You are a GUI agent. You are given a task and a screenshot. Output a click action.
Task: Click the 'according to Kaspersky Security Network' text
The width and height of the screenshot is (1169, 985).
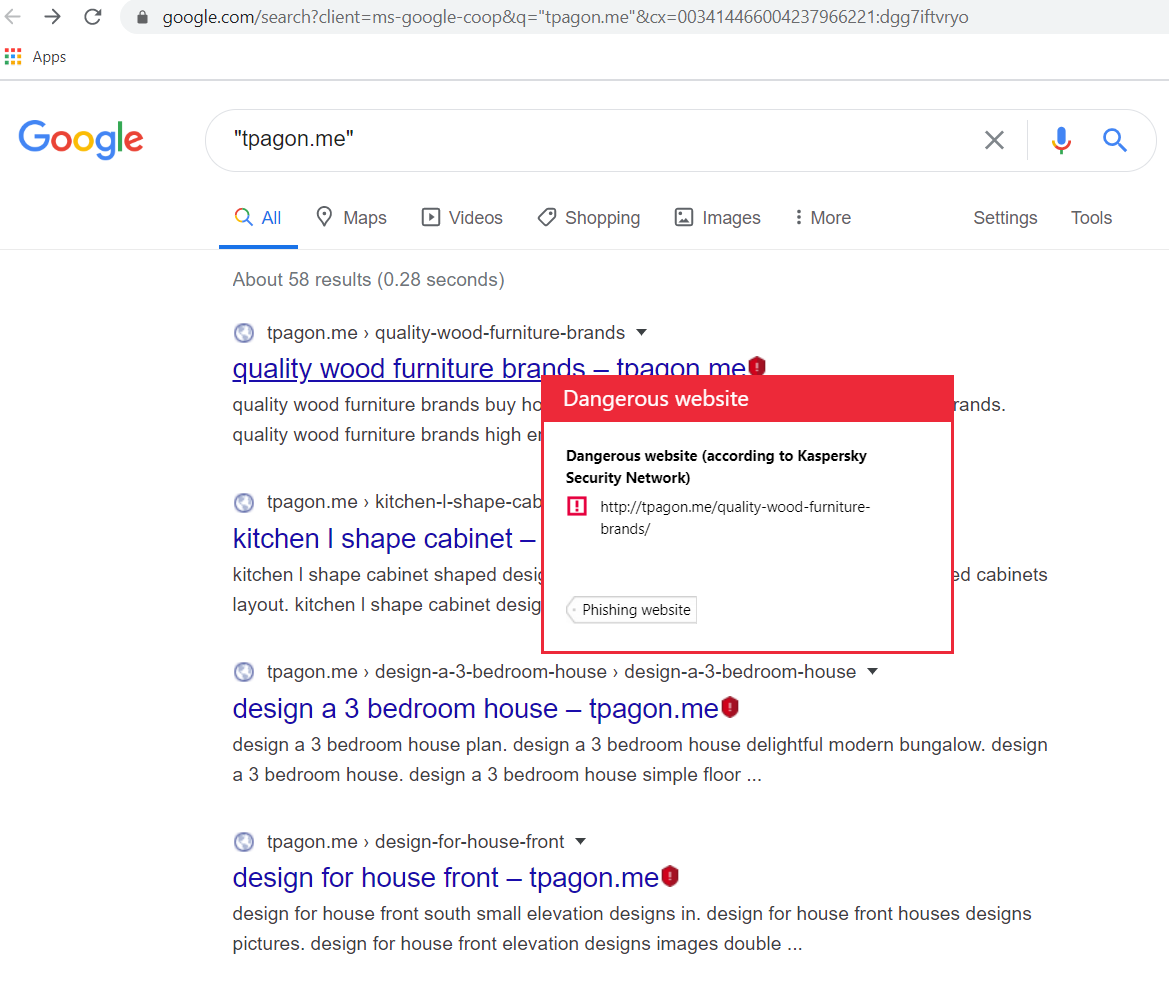click(716, 467)
